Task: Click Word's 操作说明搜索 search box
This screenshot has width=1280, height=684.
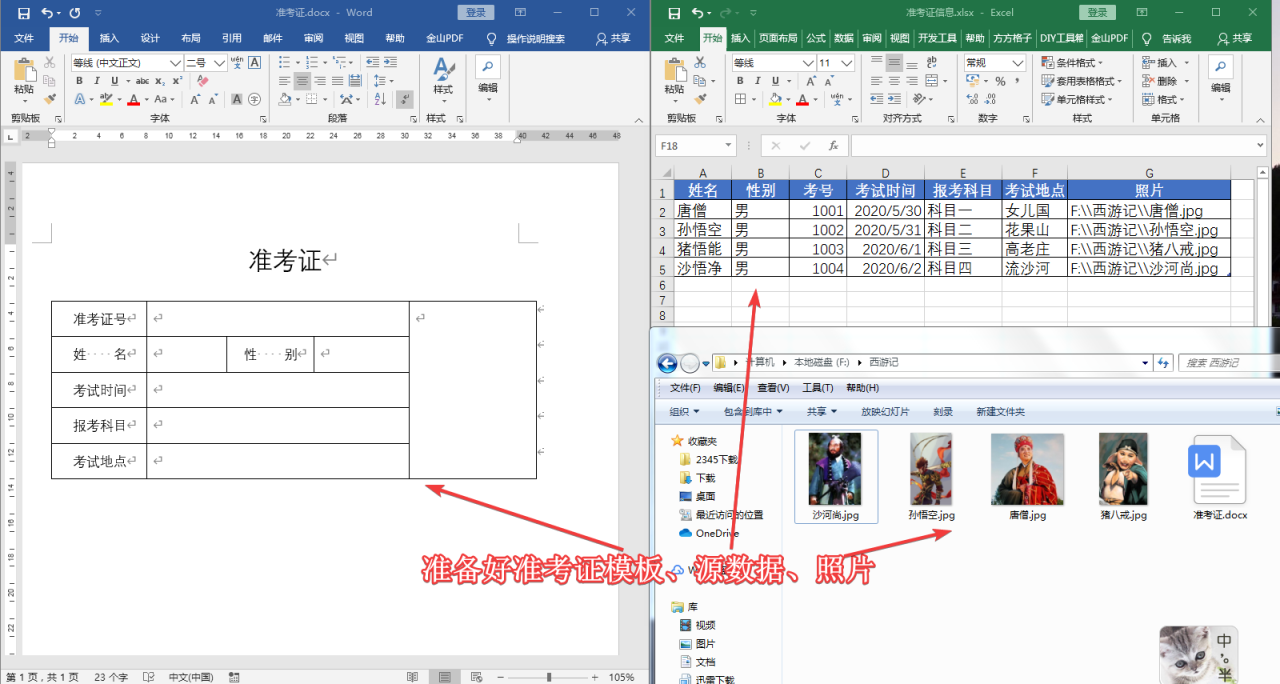Action: click(535, 38)
